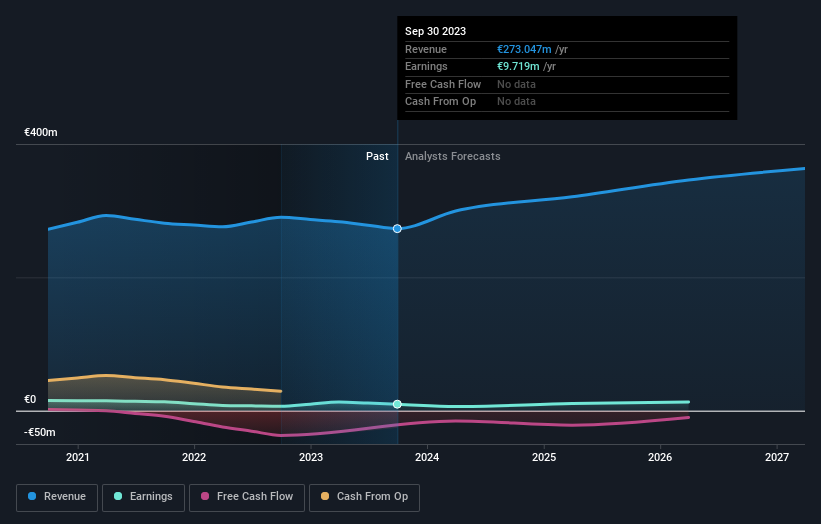Click the teal Earnings legend dot
Screen dimensions: 821x524
118,496
